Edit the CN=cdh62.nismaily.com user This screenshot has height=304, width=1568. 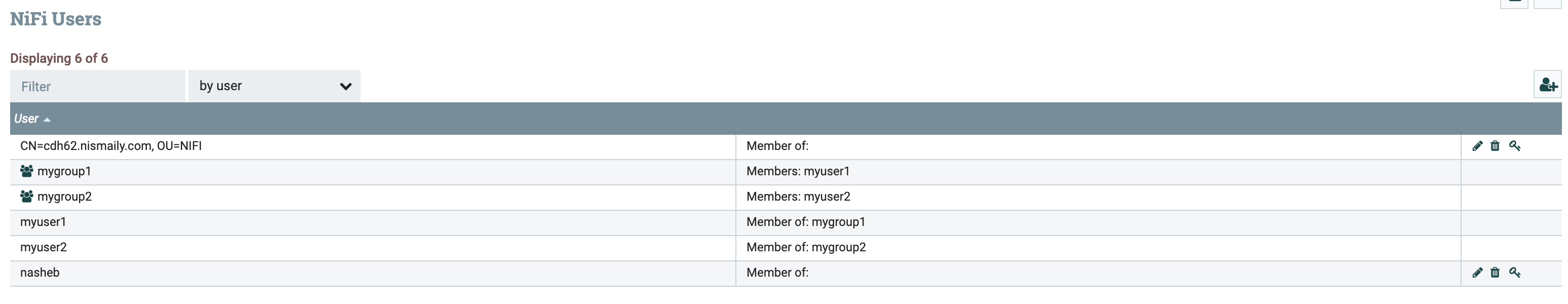click(1478, 146)
